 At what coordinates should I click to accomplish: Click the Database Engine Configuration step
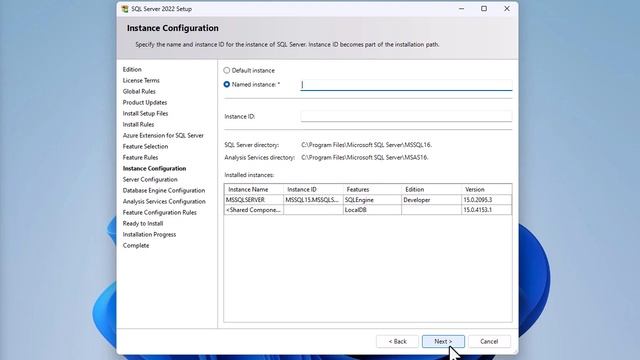pyautogui.click(x=164, y=191)
